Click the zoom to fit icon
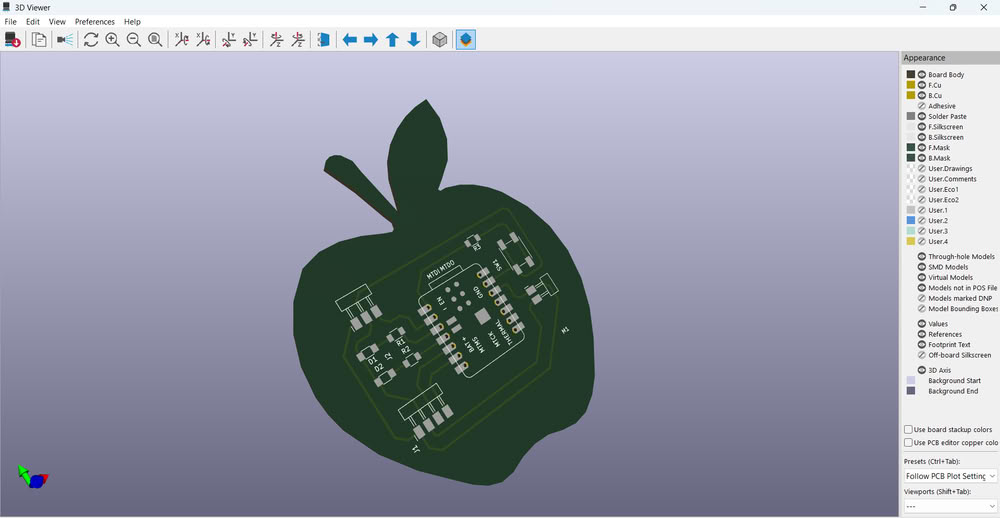This screenshot has width=1000, height=518. click(x=155, y=40)
